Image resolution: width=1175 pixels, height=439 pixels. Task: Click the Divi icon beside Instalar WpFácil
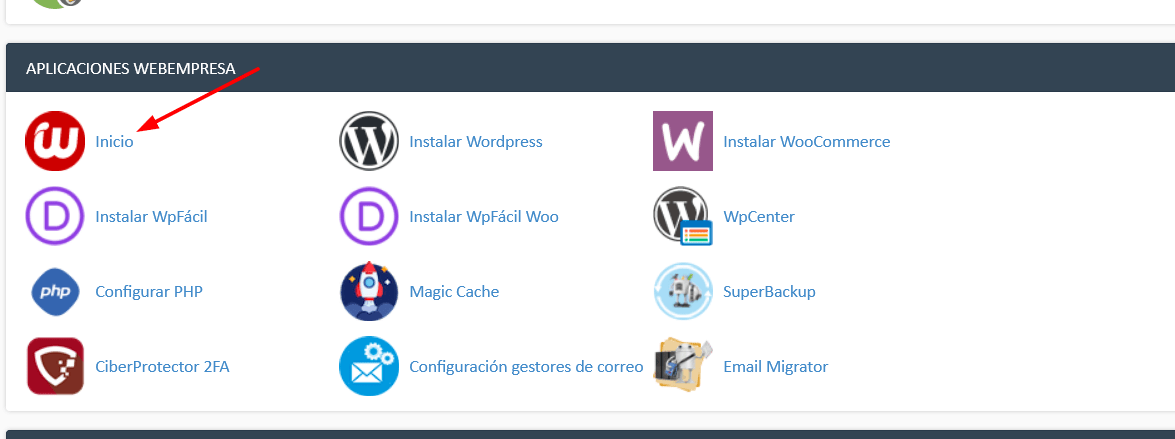[x=55, y=217]
